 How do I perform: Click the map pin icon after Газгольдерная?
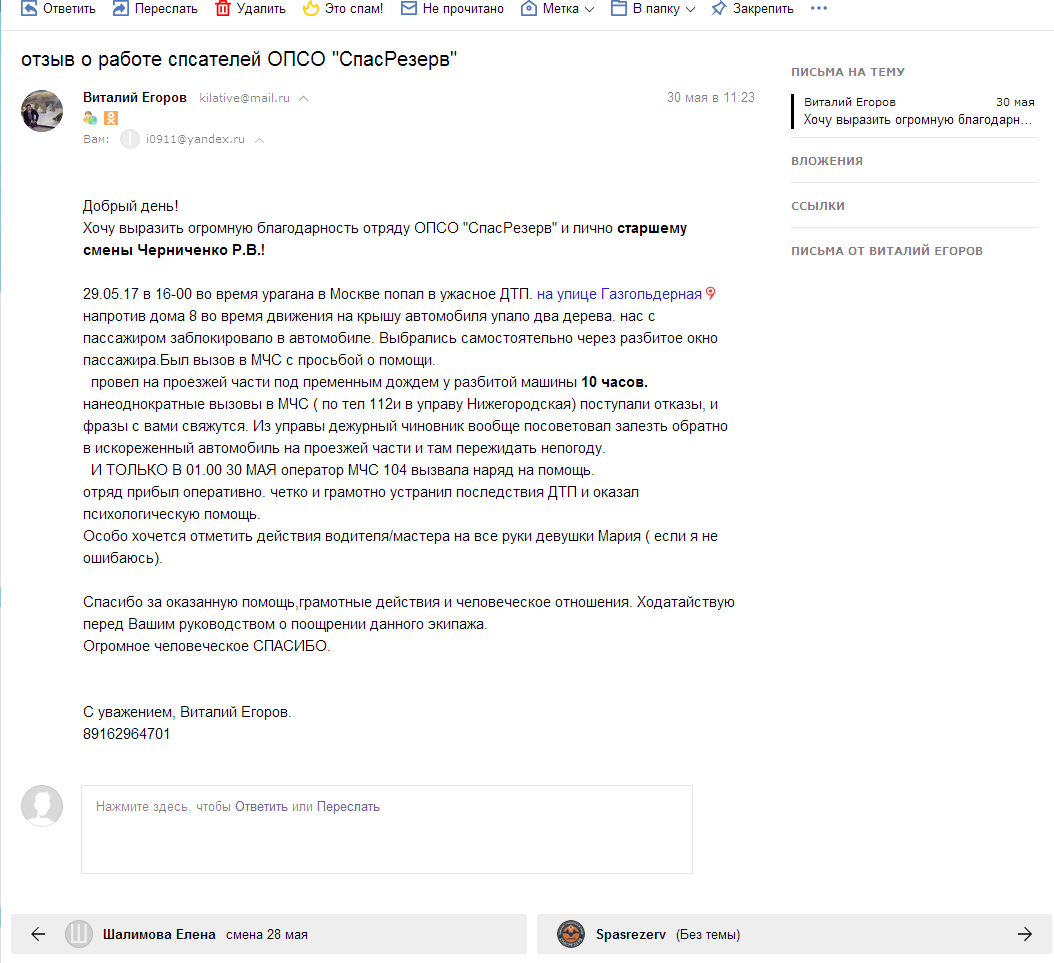click(711, 294)
